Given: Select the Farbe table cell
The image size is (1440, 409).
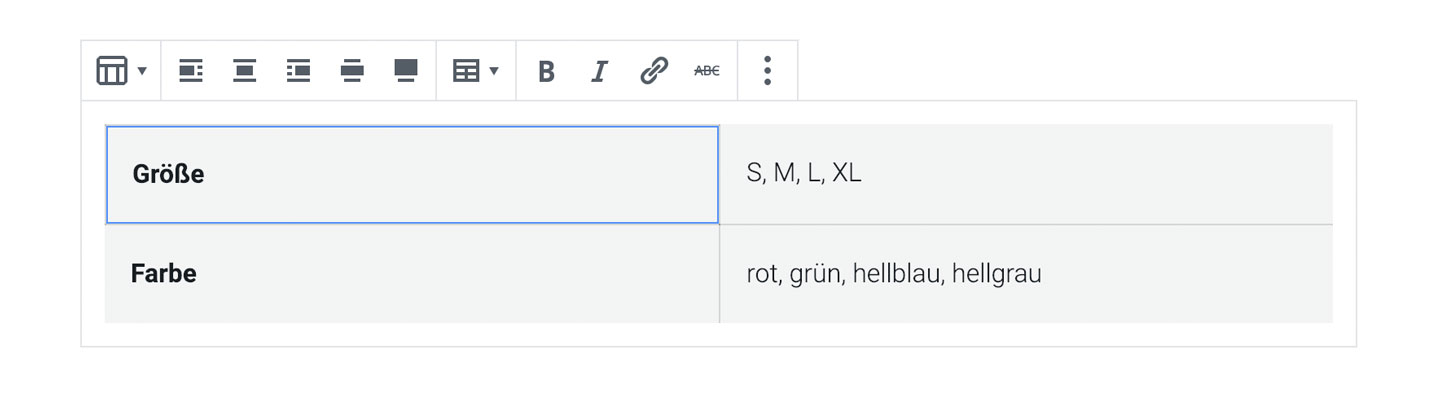Looking at the screenshot, I should pyautogui.click(x=412, y=274).
